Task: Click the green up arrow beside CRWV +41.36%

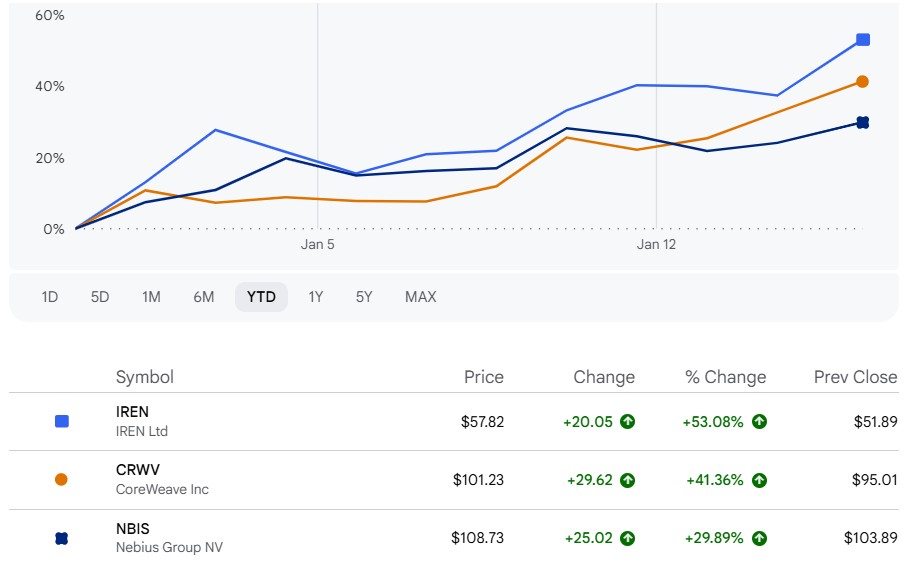Action: point(759,480)
